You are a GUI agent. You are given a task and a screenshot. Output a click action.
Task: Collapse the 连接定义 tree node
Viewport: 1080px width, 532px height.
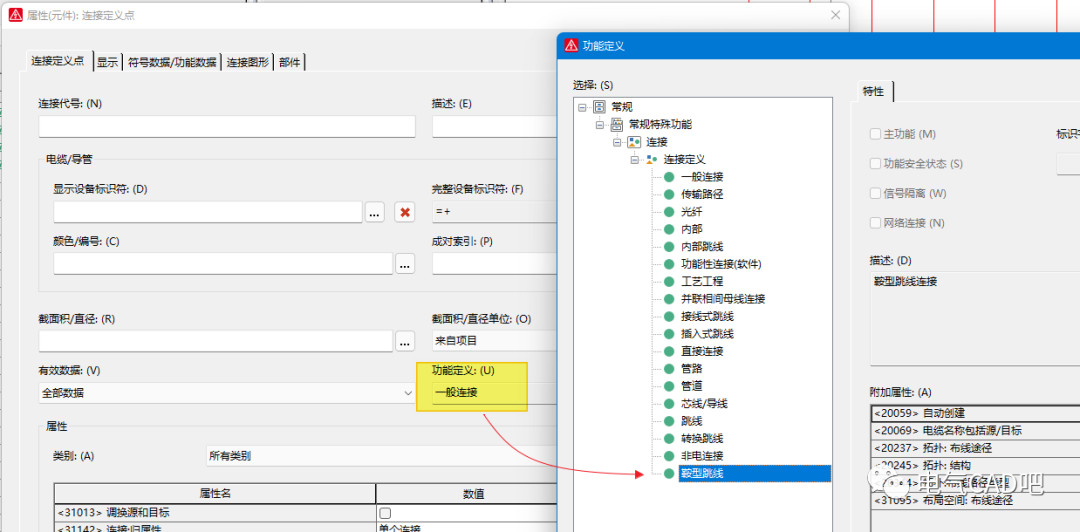point(634,160)
